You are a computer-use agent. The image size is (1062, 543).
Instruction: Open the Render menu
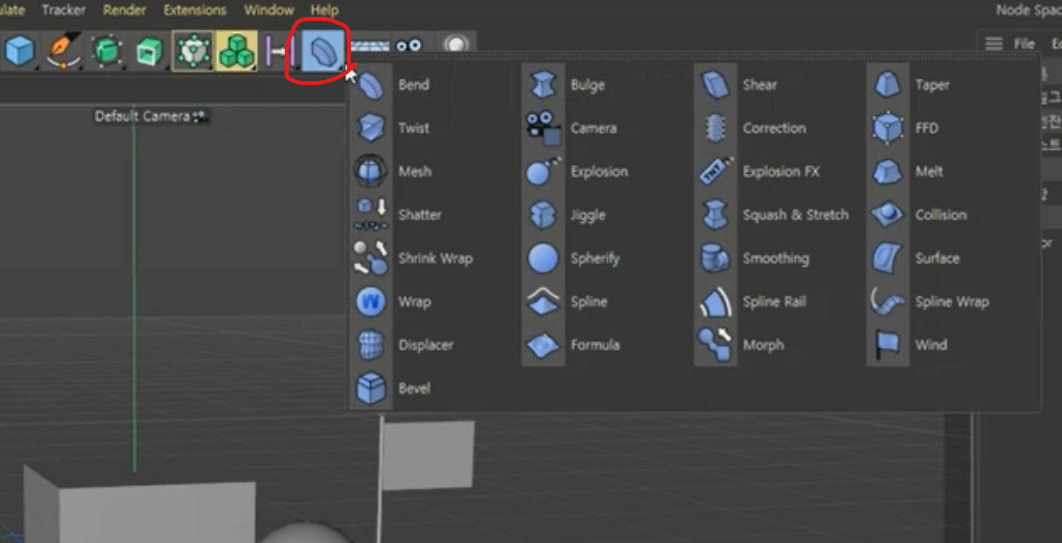[x=125, y=10]
